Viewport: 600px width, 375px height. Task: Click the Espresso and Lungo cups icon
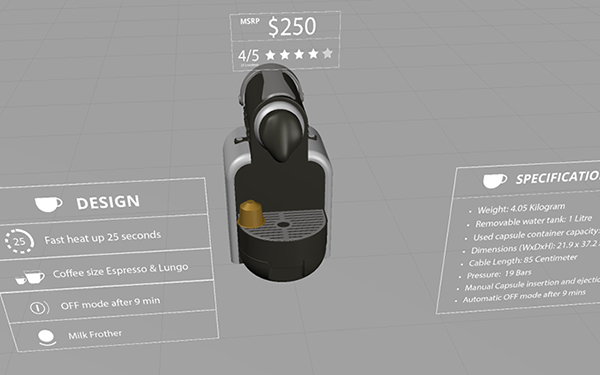coord(30,277)
